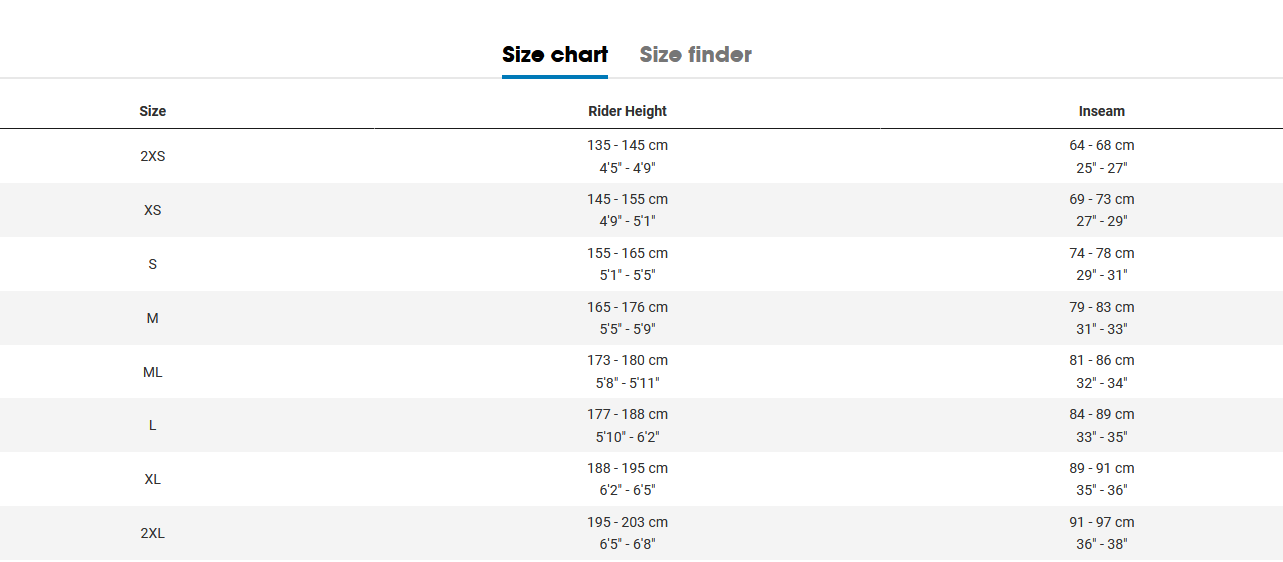The image size is (1283, 562).
Task: Click the 81 - 86 cm inseam value
Action: click(x=1102, y=360)
